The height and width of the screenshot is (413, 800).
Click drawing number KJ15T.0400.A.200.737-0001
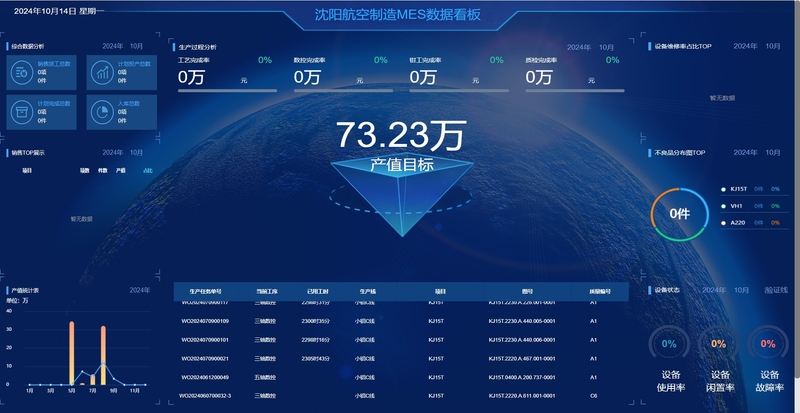coord(522,377)
